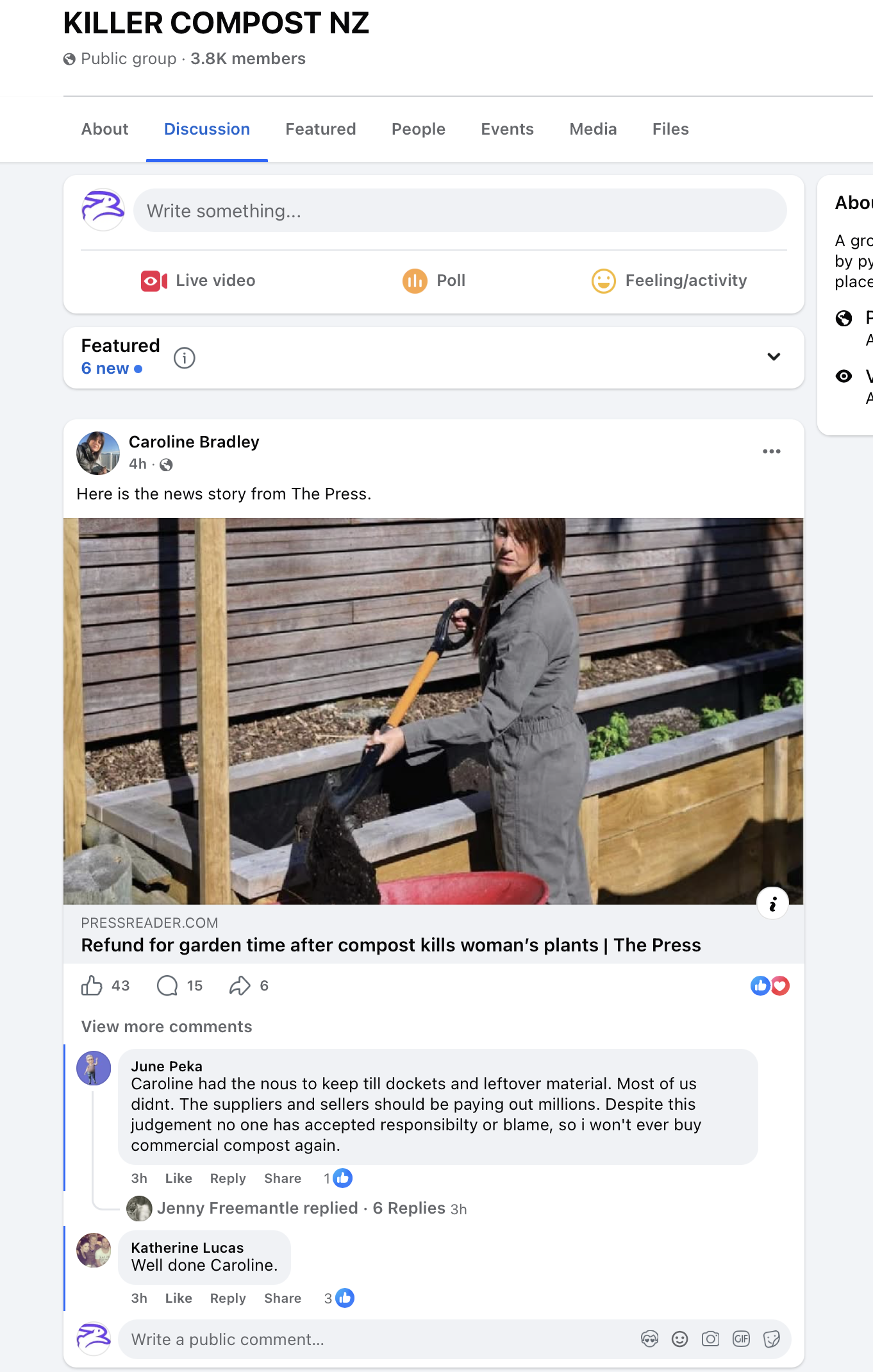Screen dimensions: 873x1372
Task: Like June Peka's comment
Action: point(178,1178)
